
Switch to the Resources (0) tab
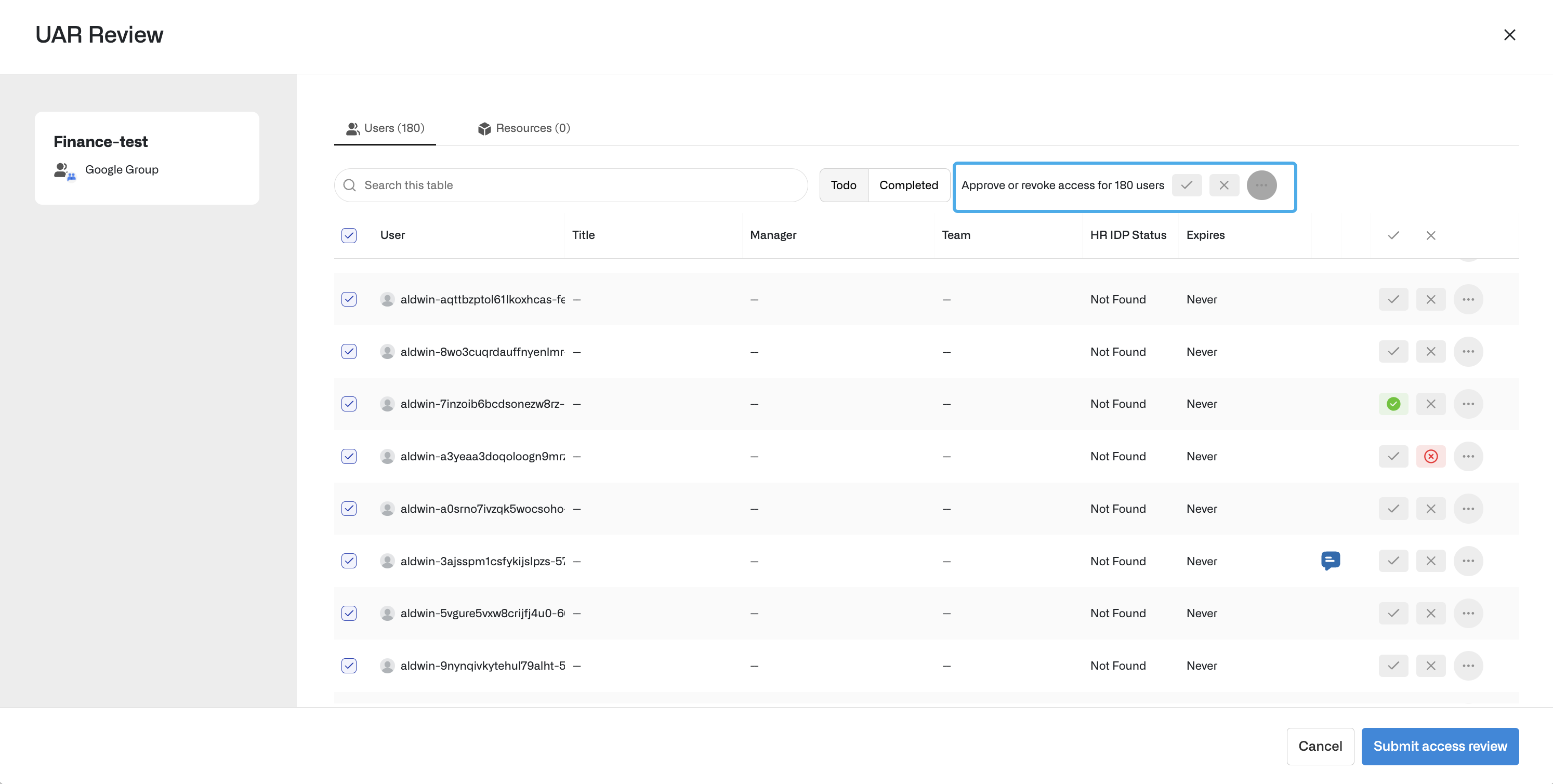[x=523, y=128]
